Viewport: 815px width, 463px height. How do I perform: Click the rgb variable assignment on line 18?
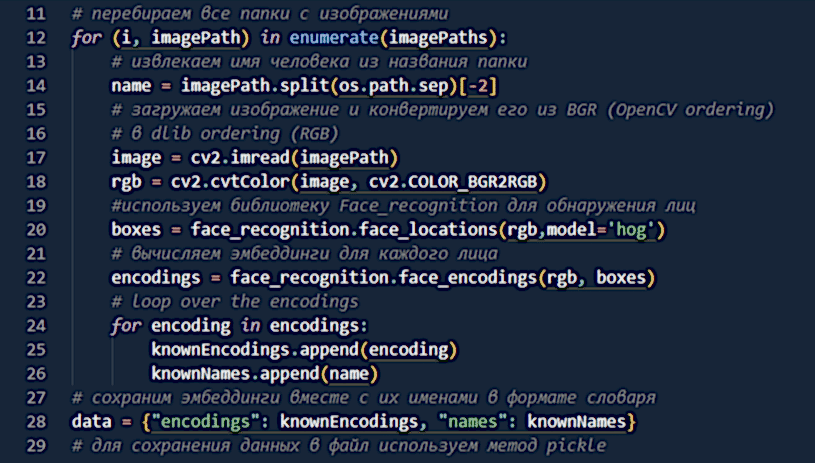coord(126,181)
